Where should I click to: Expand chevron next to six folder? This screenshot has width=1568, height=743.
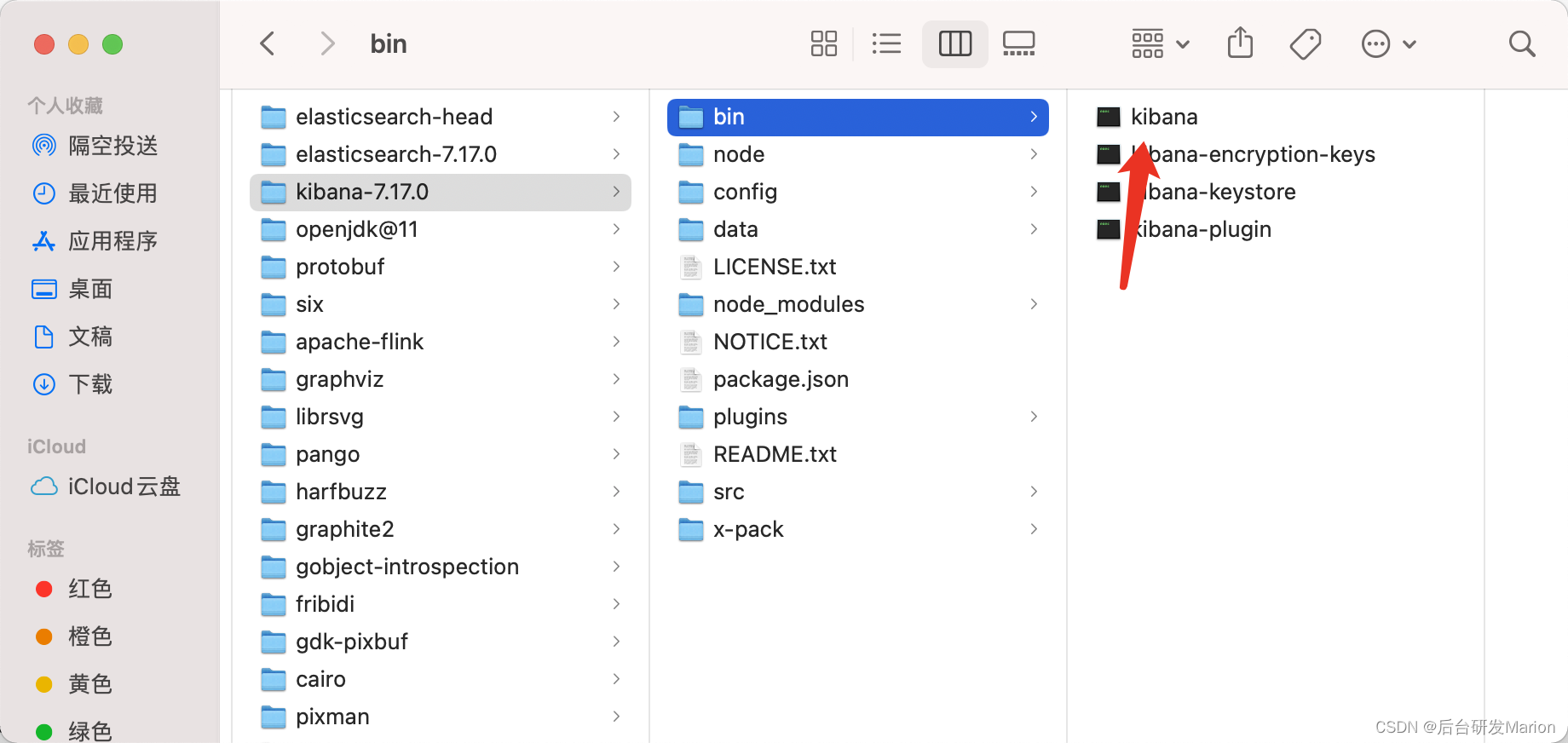coord(616,304)
